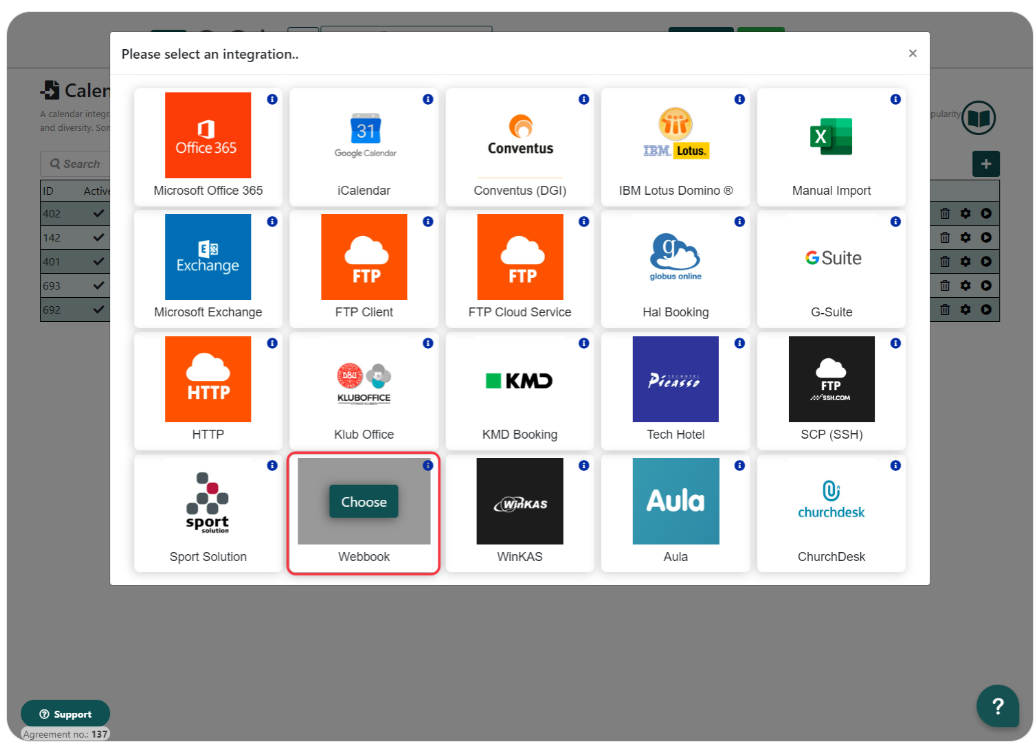The height and width of the screenshot is (748, 1035).
Task: Run integration in row 401
Action: coord(986,261)
